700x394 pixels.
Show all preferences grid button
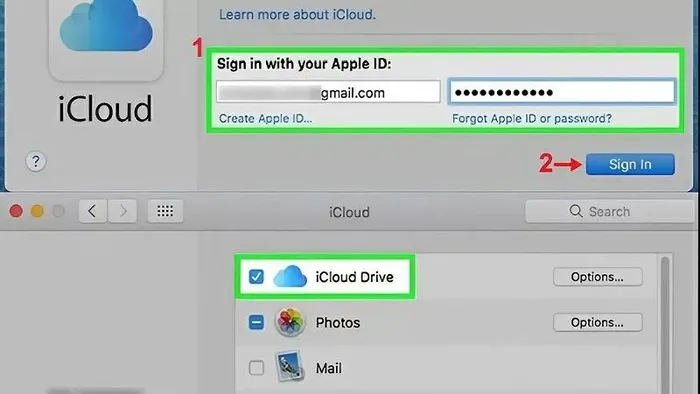click(165, 211)
